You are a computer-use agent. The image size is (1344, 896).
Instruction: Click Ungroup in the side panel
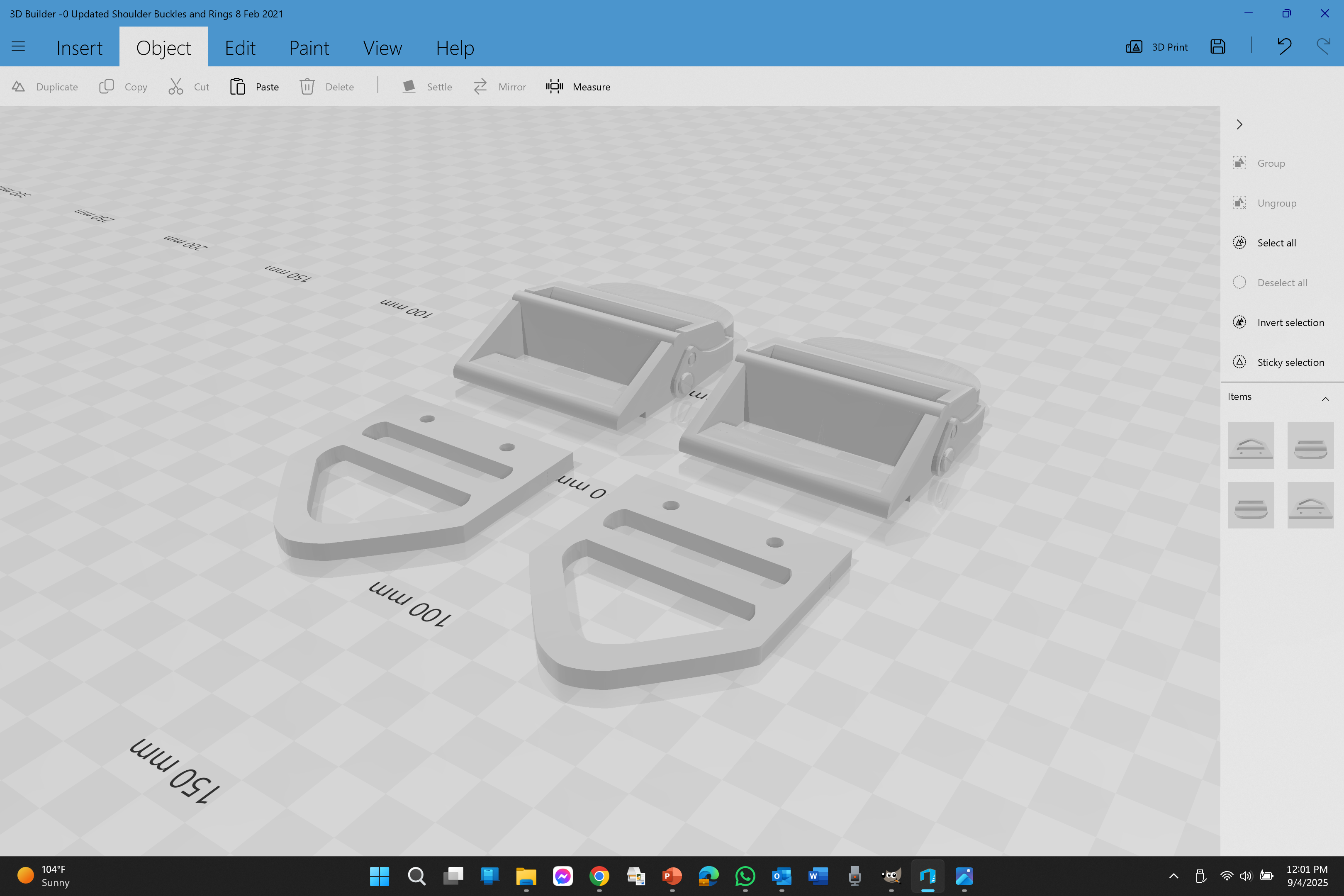pyautogui.click(x=1265, y=203)
